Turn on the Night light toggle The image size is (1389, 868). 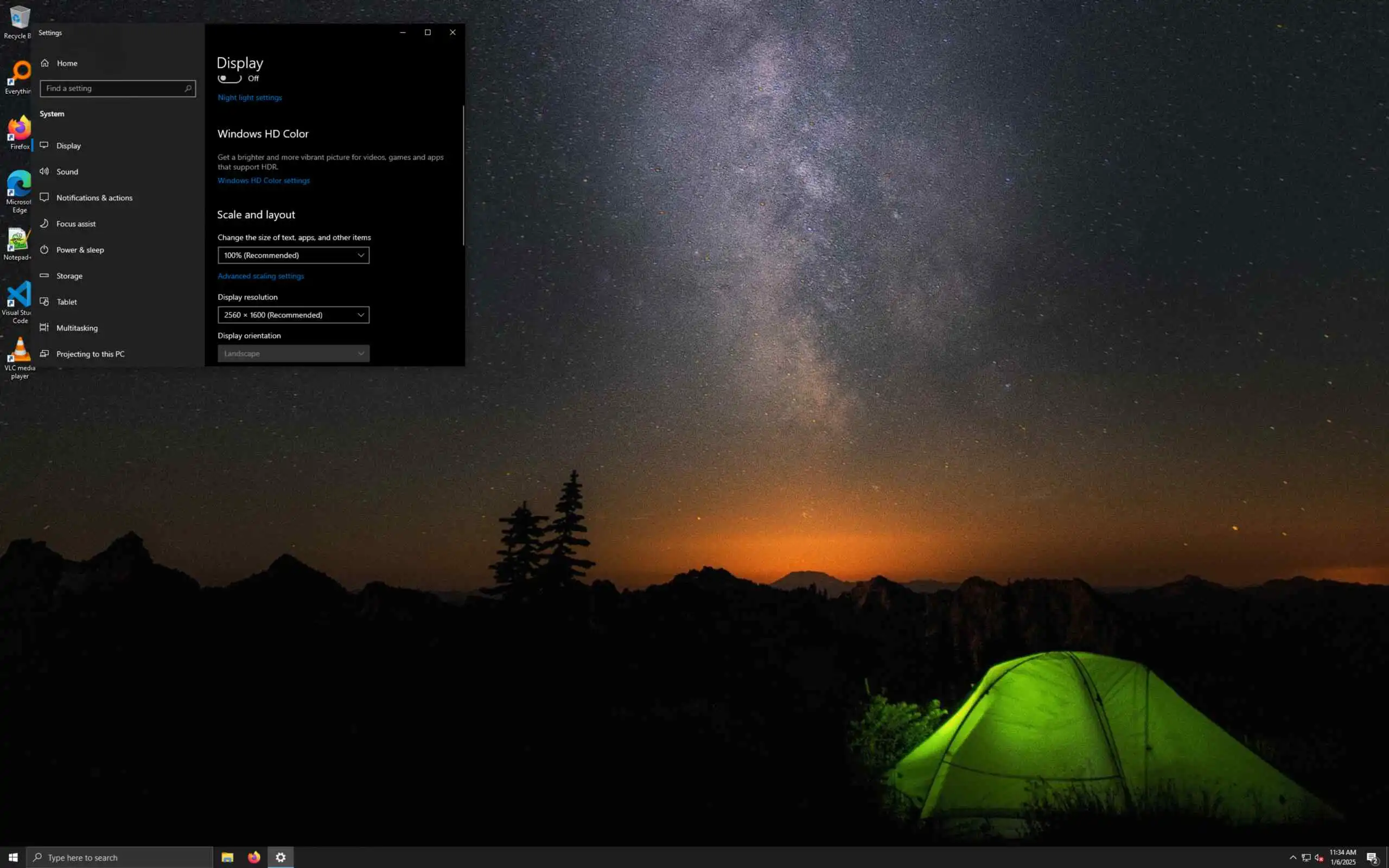pyautogui.click(x=230, y=79)
